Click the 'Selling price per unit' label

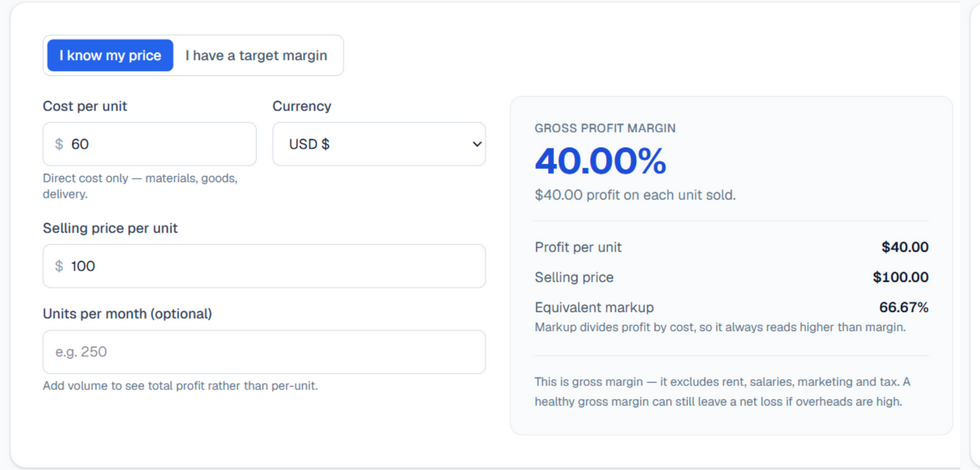(111, 228)
